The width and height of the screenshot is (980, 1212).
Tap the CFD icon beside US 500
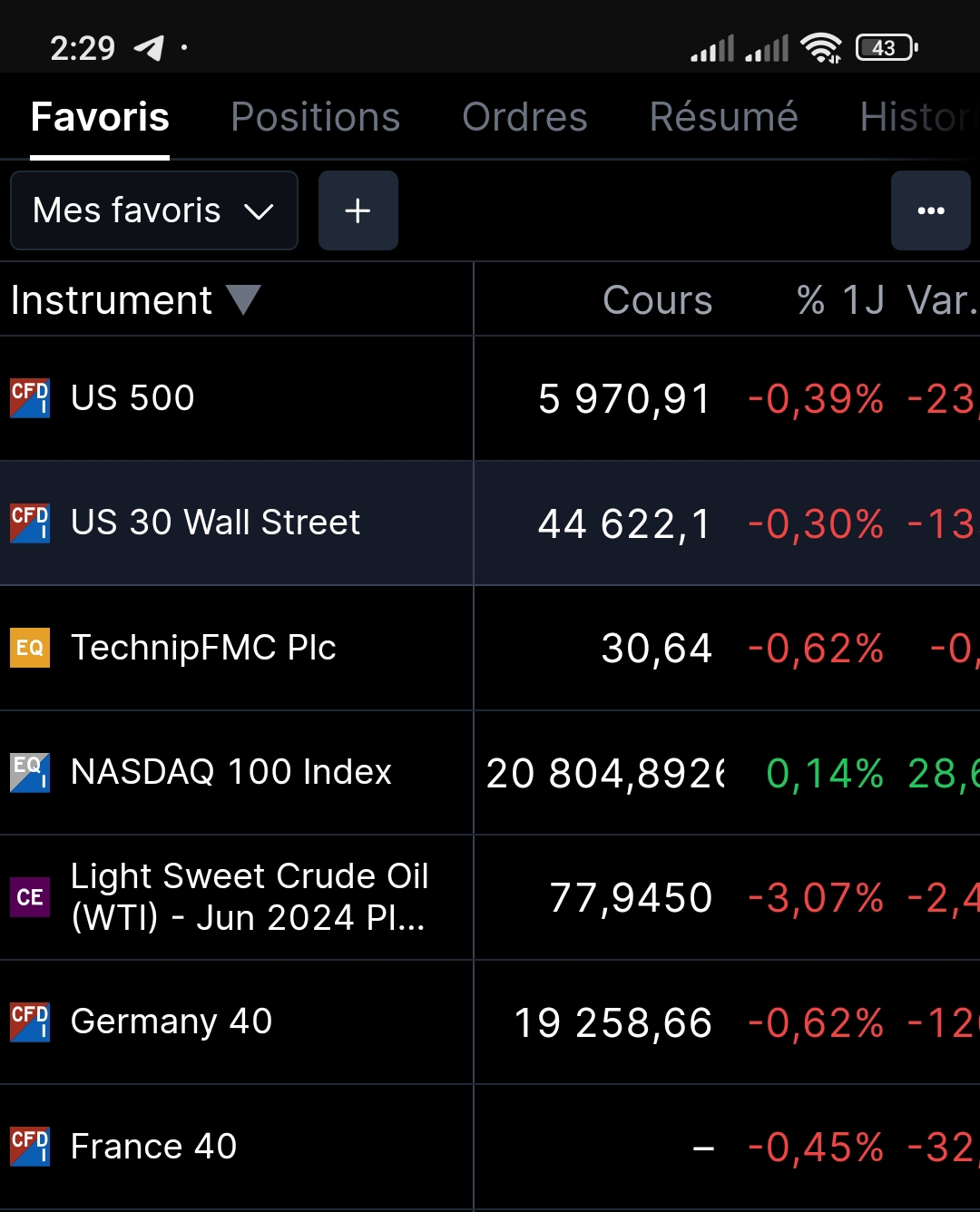pos(30,398)
